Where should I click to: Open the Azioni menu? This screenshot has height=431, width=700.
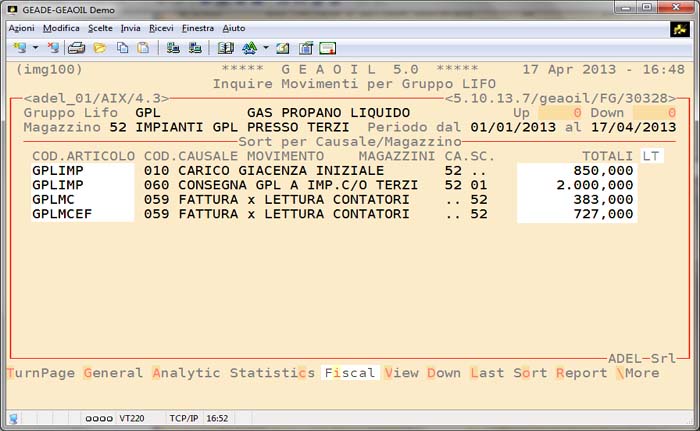click(21, 28)
